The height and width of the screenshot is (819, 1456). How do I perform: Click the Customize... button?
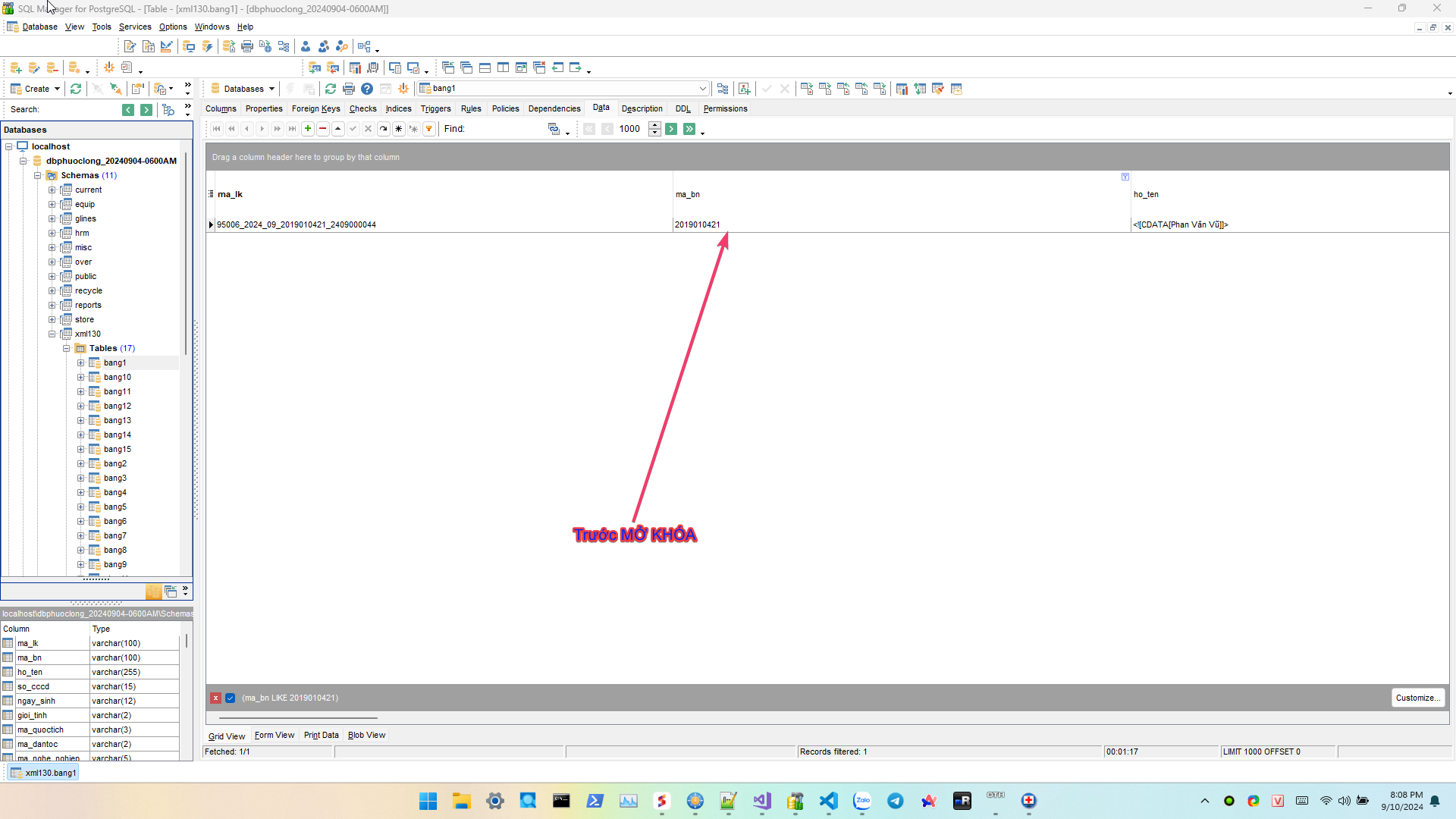(1417, 698)
